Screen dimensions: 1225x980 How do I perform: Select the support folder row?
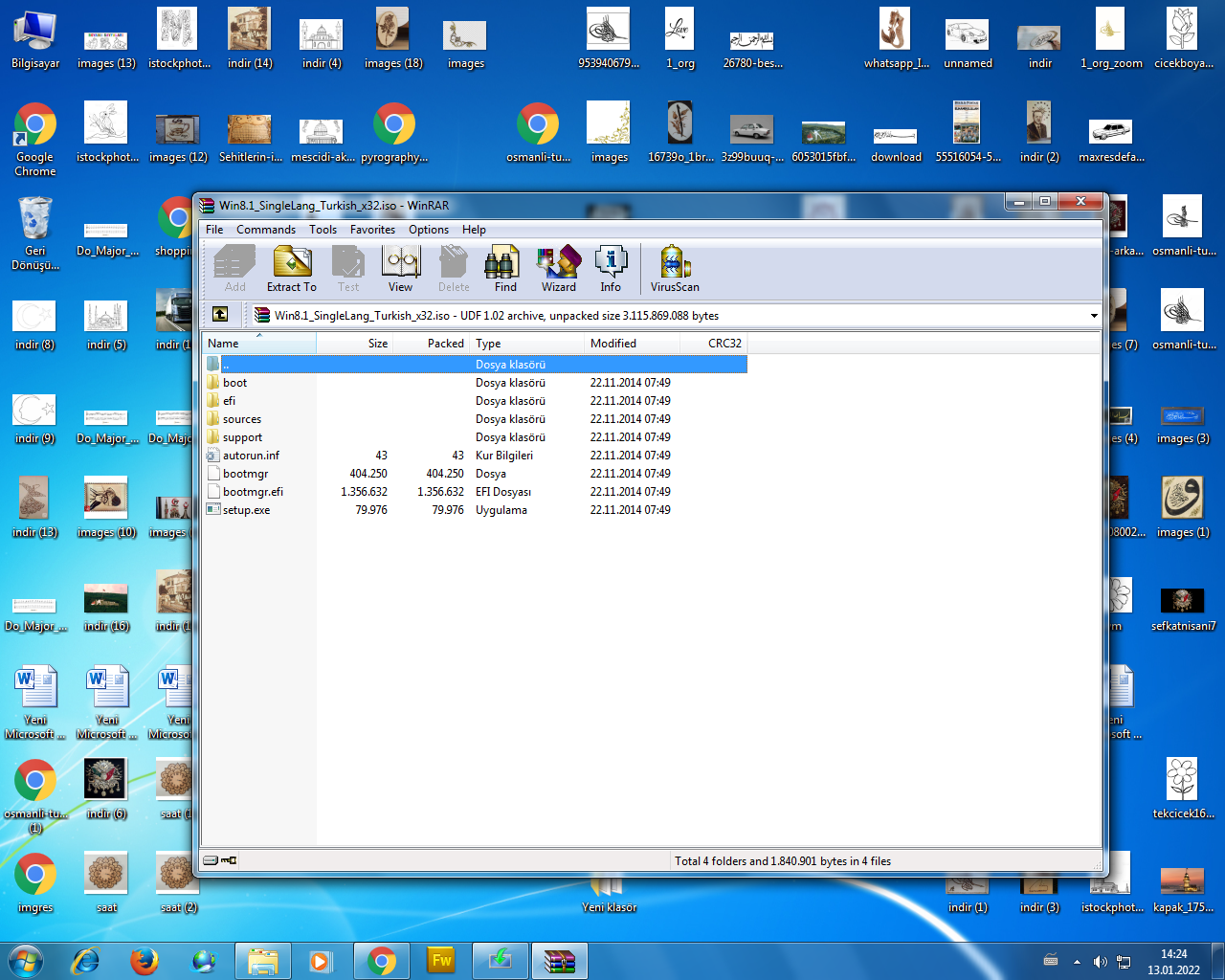point(475,437)
